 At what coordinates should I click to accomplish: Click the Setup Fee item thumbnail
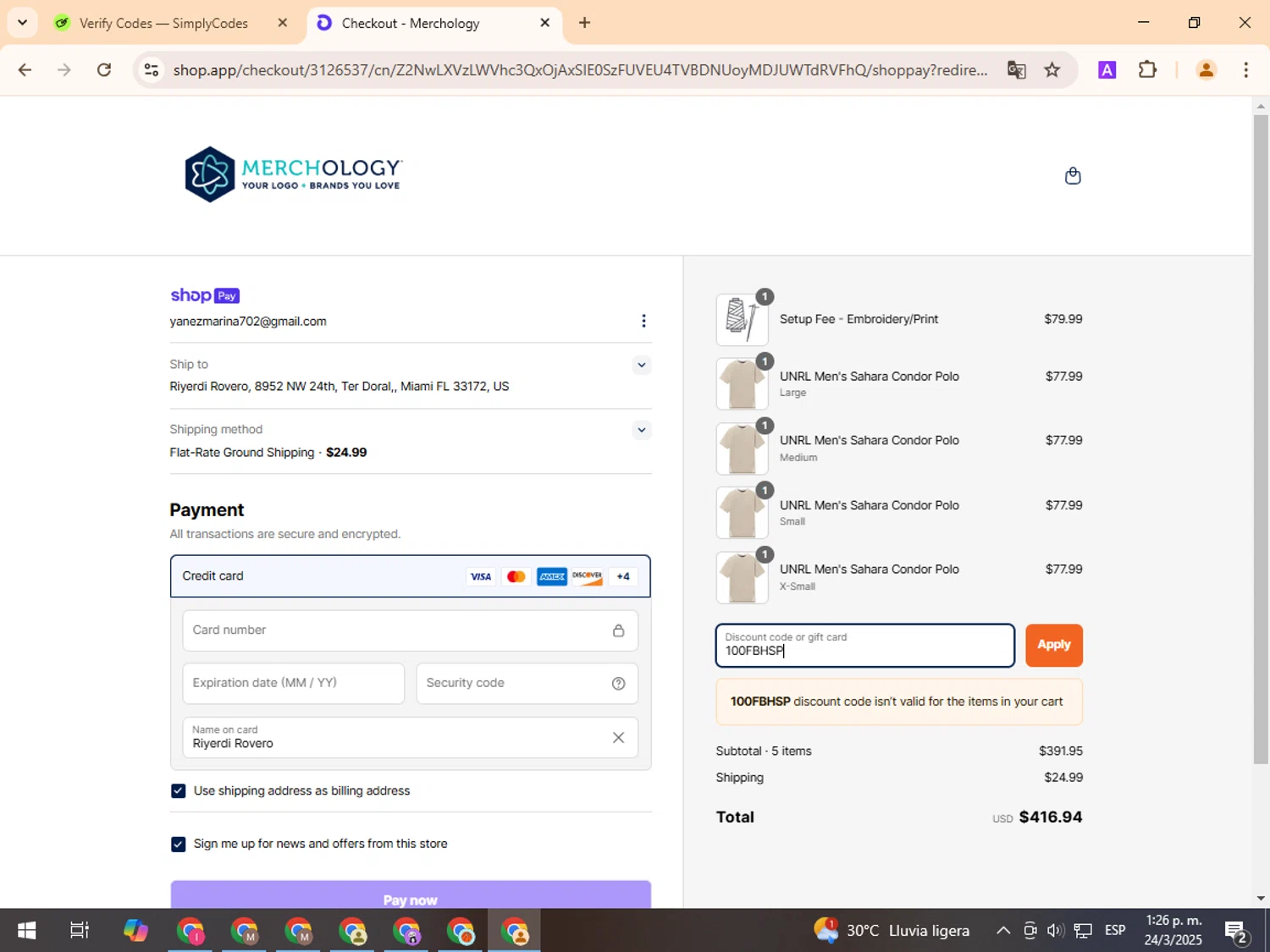[742, 320]
